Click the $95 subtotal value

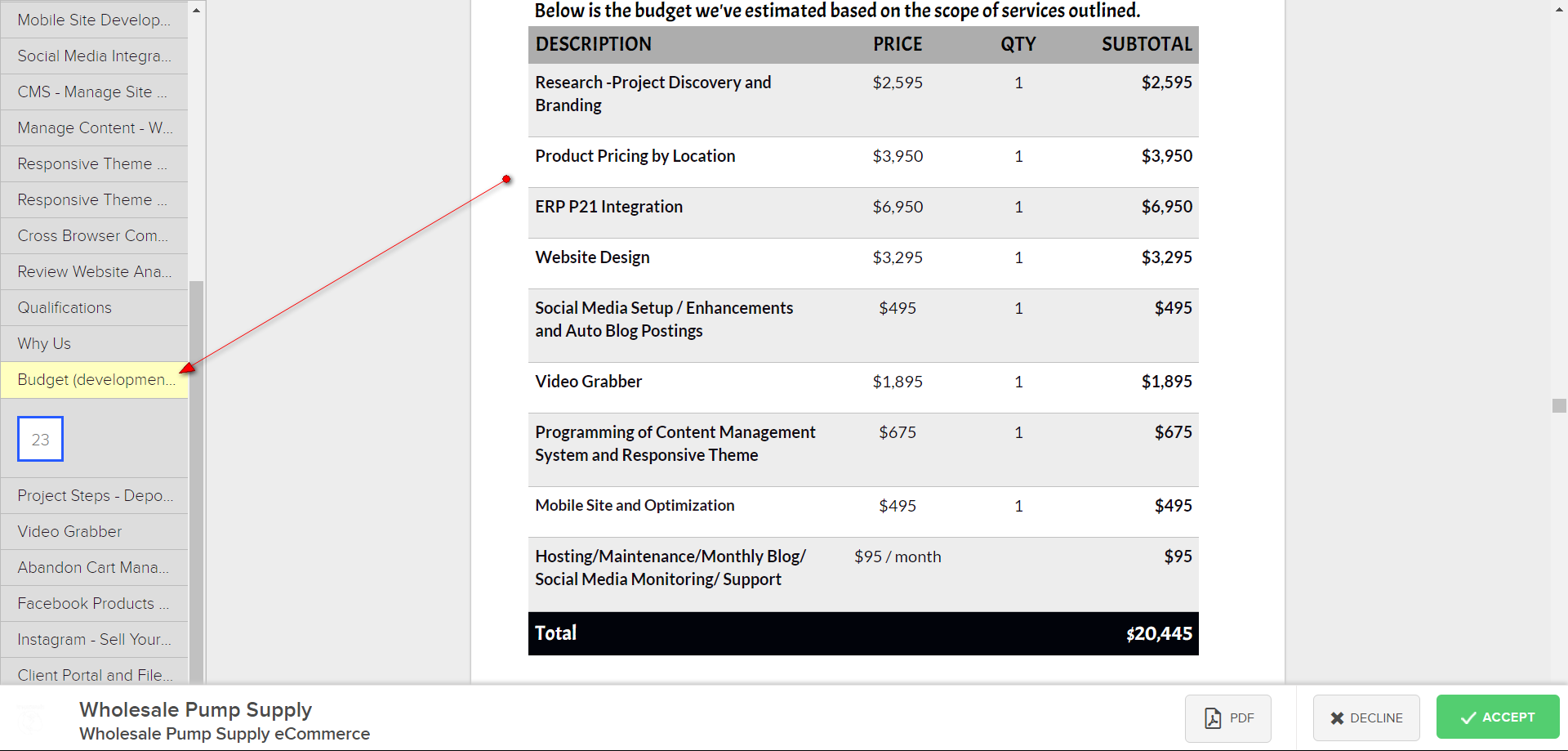(1178, 557)
